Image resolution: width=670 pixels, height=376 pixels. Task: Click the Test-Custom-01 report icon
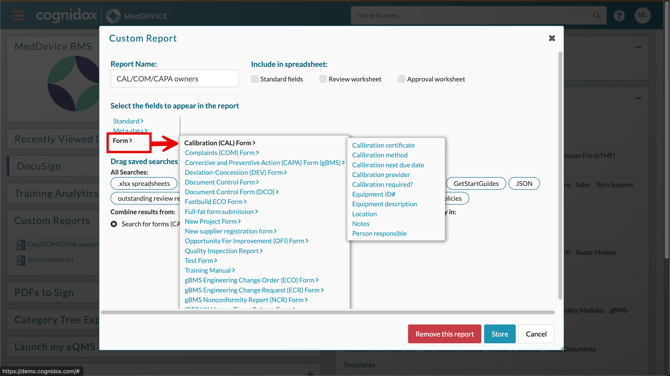tap(21, 260)
